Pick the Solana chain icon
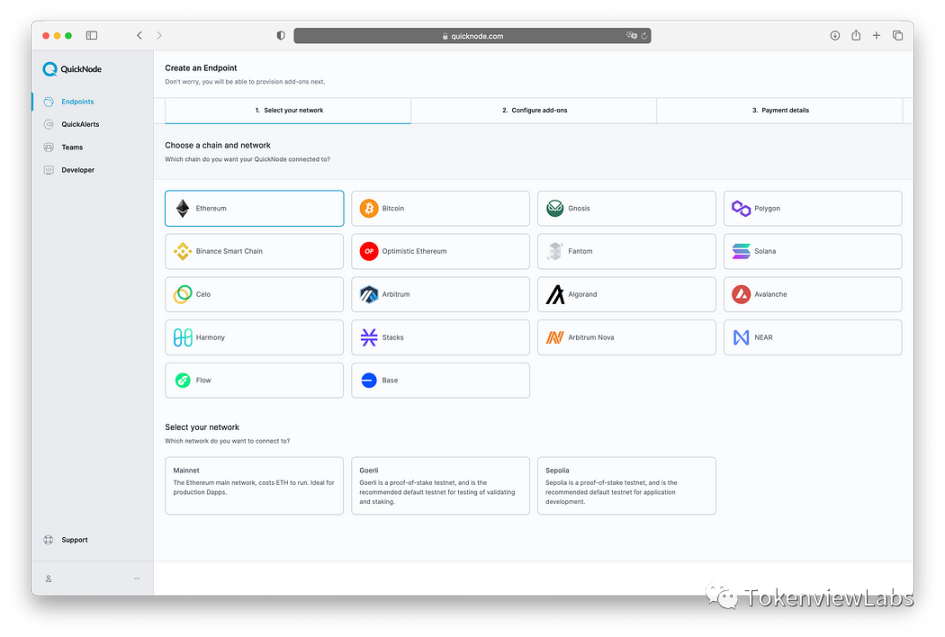The image size is (945, 637). [x=741, y=252]
